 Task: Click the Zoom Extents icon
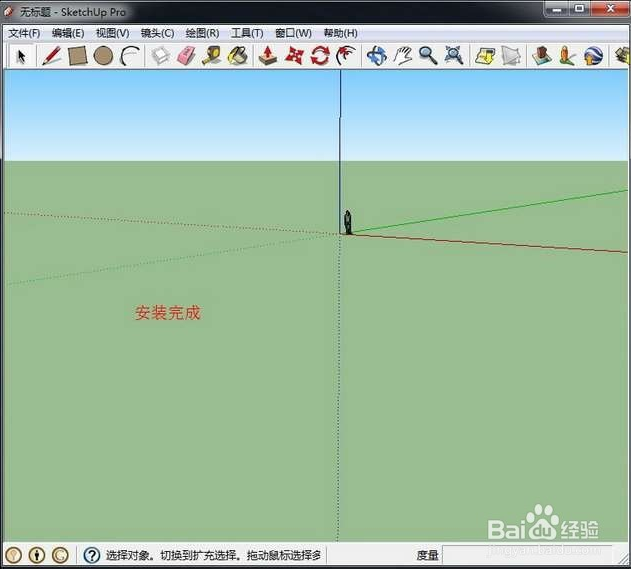(454, 56)
